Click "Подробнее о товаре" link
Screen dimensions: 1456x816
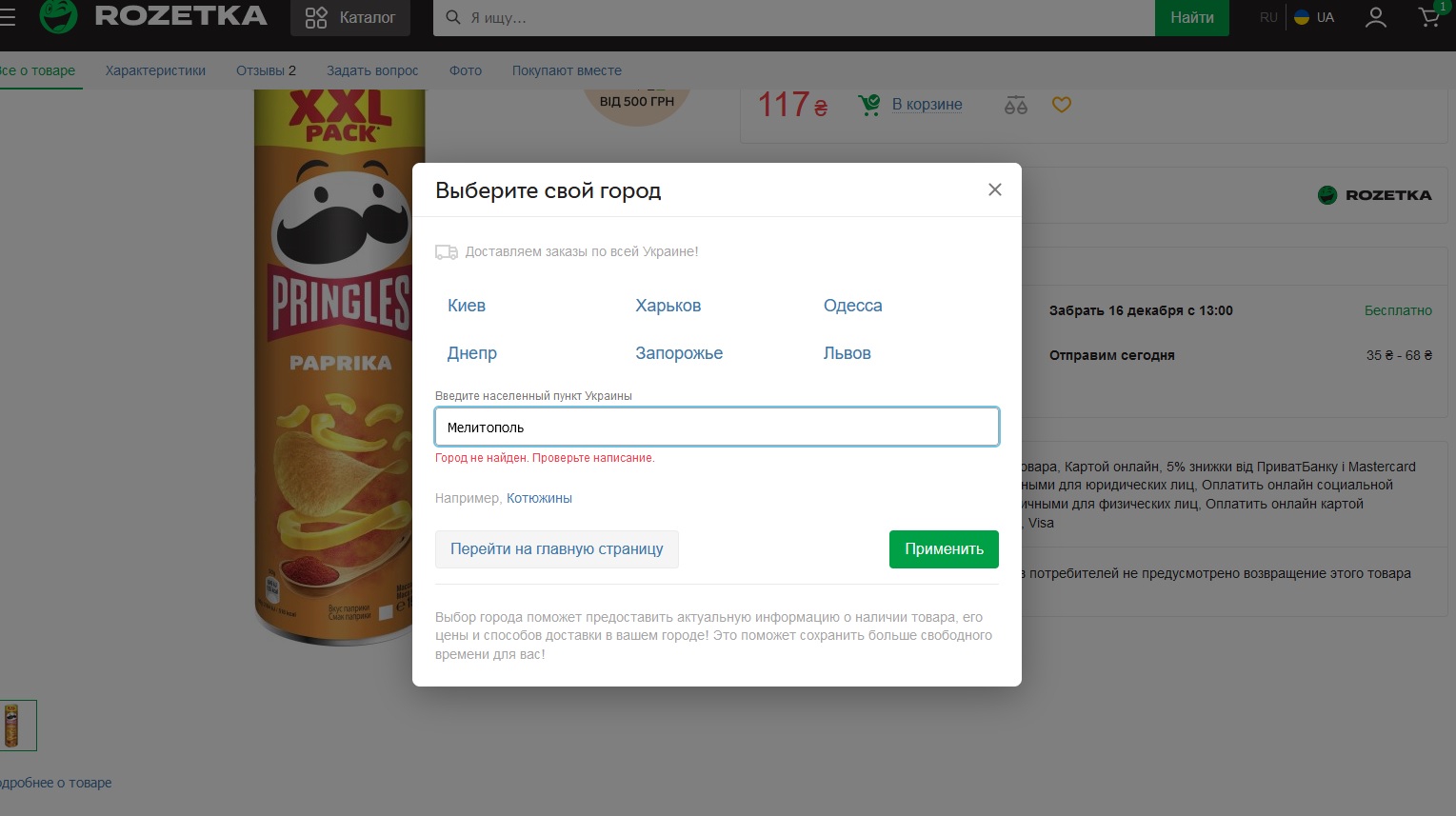coord(56,783)
